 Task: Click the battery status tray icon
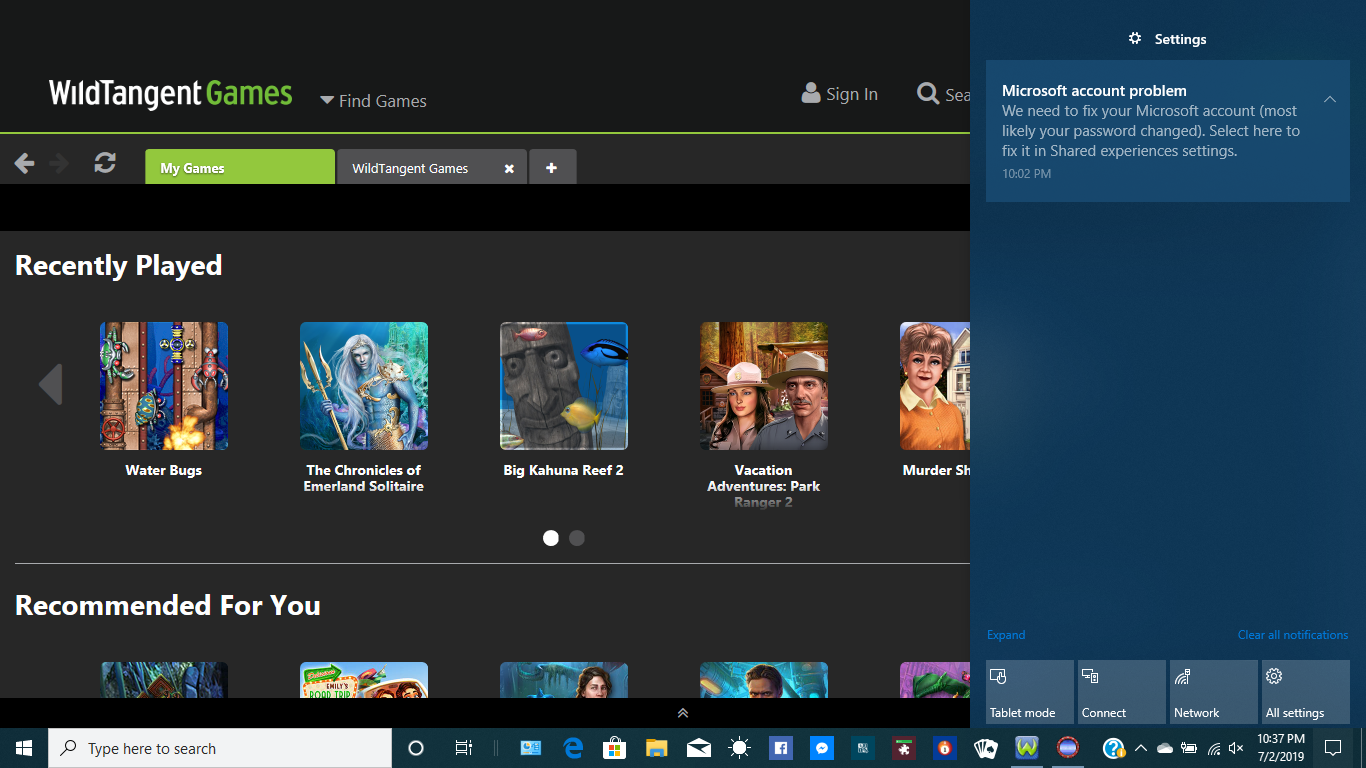click(1189, 748)
